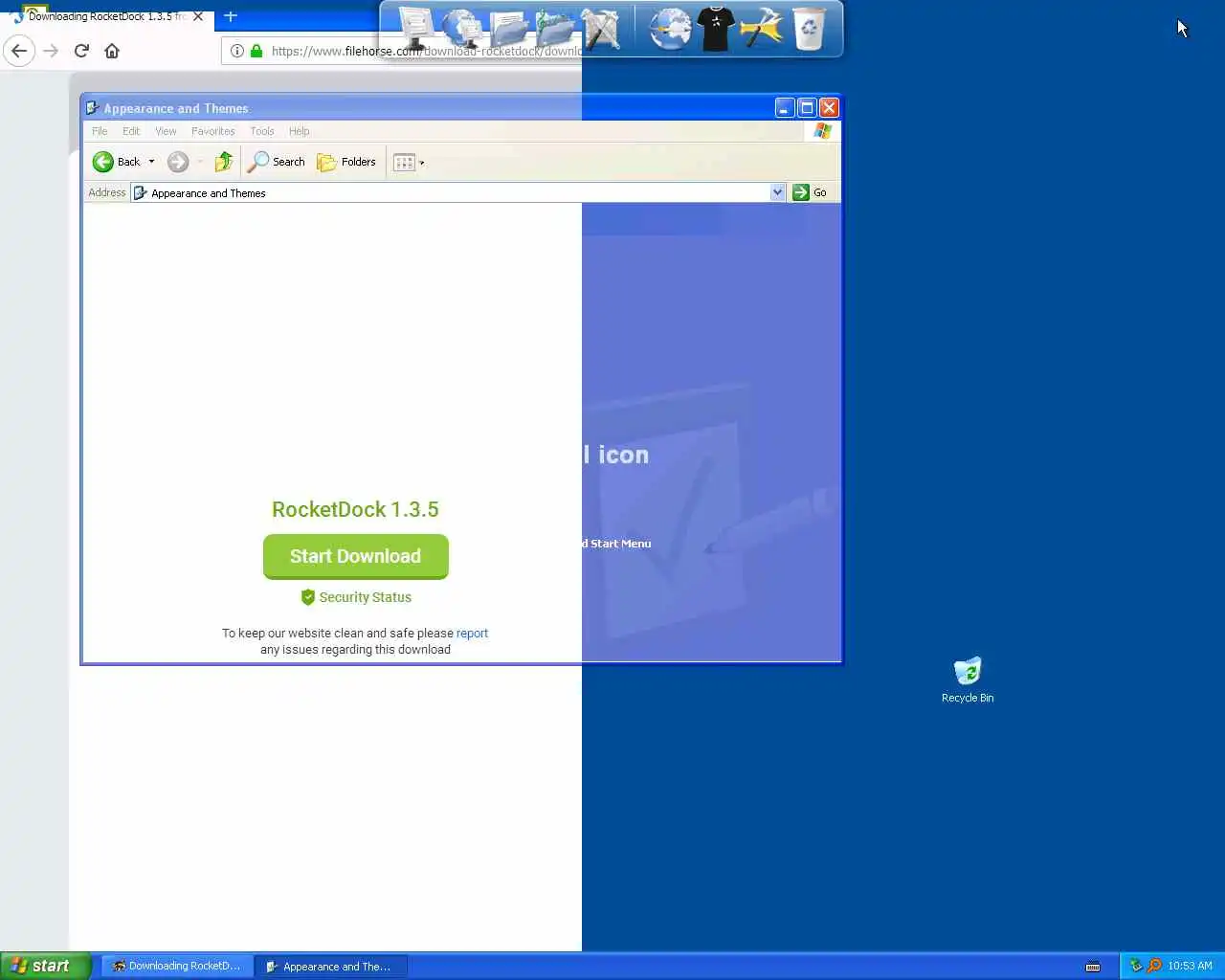Click the green network tray icon
The height and width of the screenshot is (980, 1225).
tap(1136, 966)
